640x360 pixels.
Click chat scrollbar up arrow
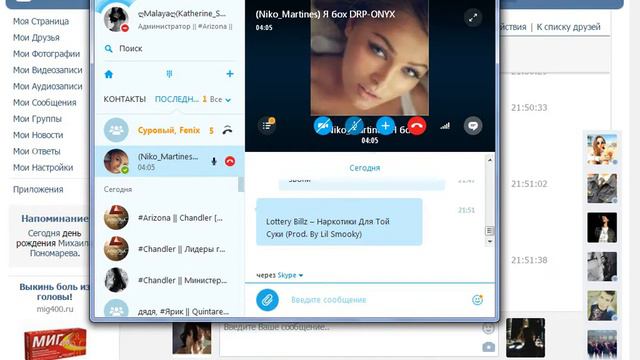coord(490,160)
